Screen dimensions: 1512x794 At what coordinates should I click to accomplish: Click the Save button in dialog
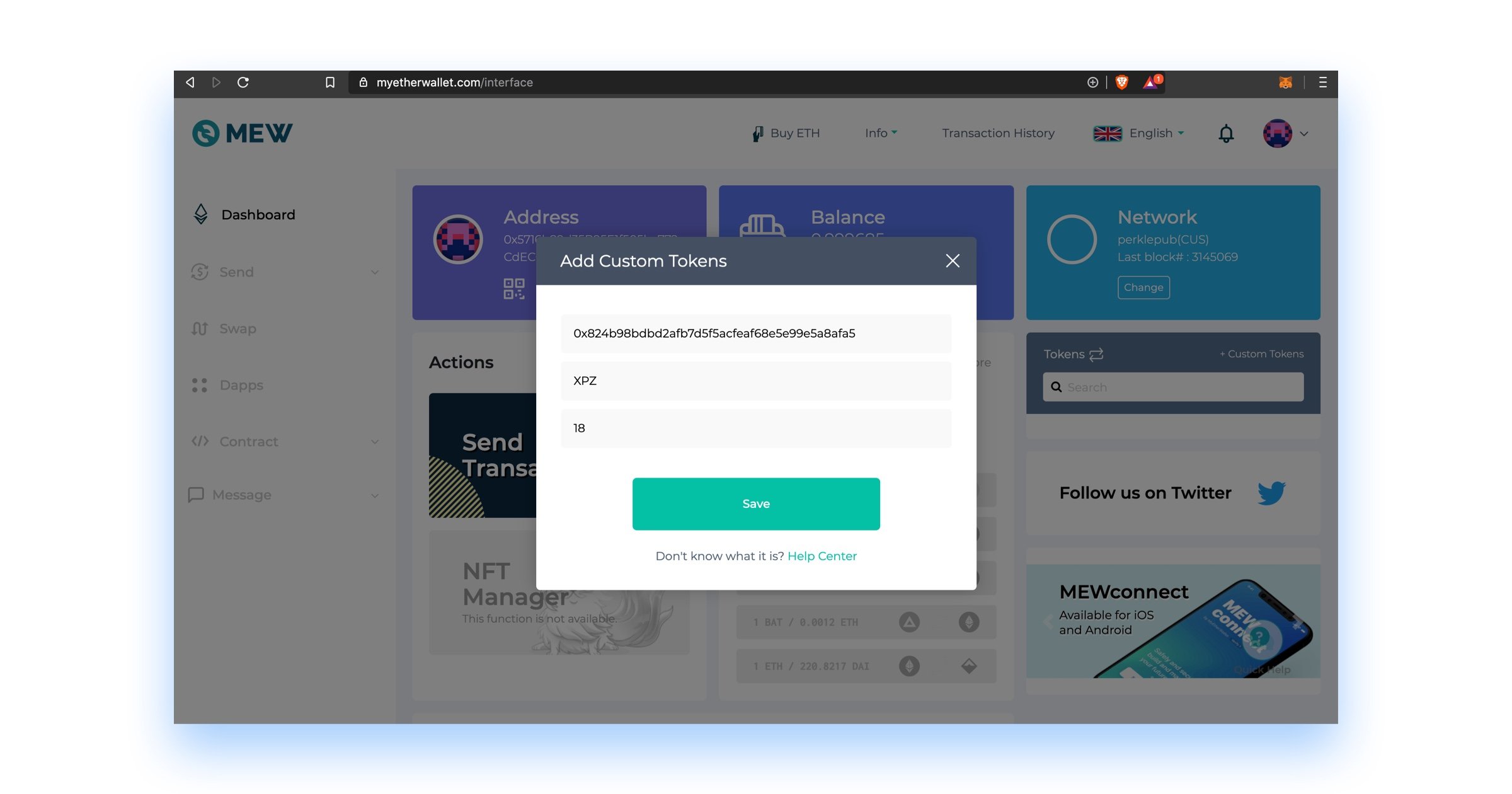756,504
